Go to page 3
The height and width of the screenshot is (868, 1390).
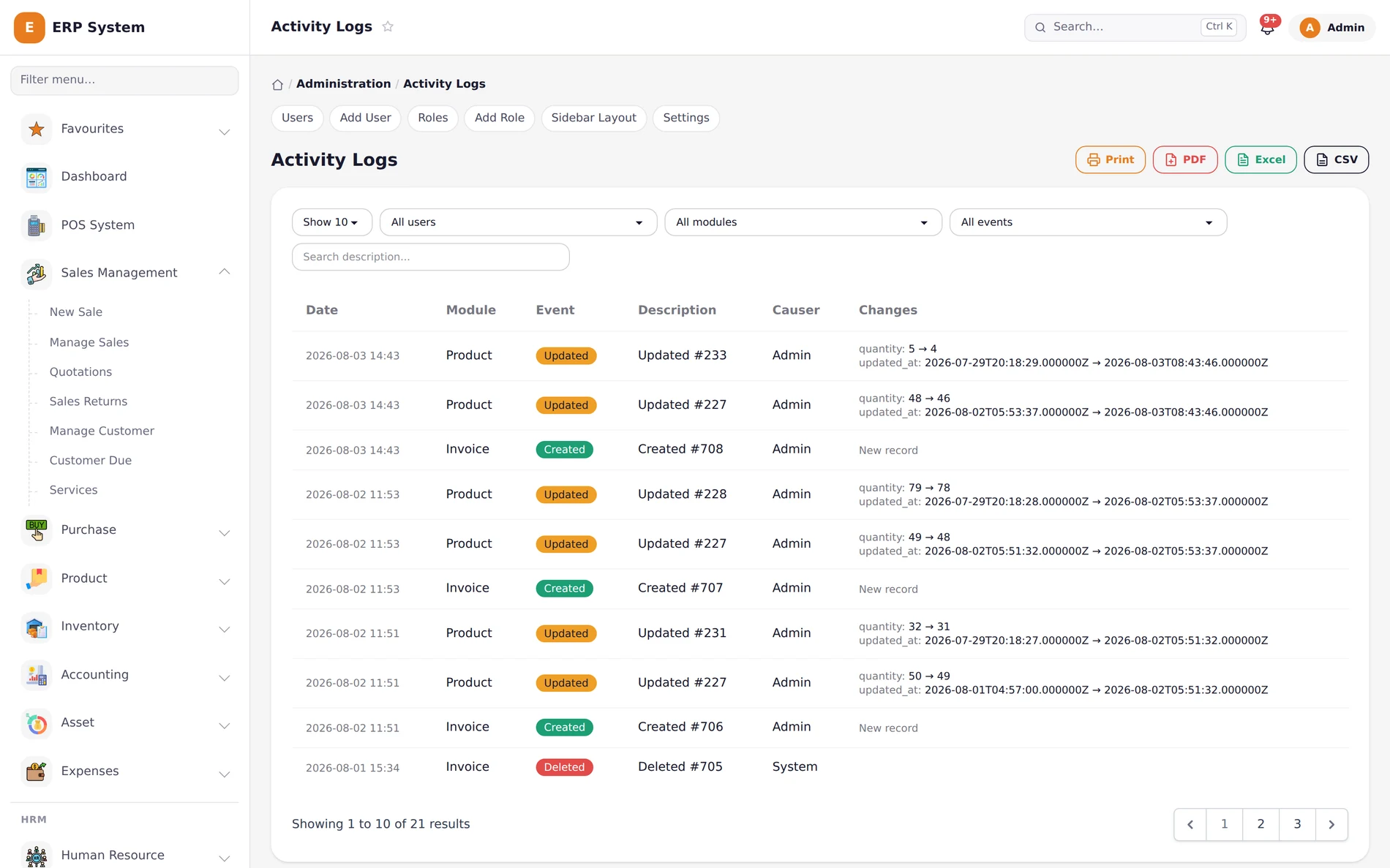[1297, 824]
